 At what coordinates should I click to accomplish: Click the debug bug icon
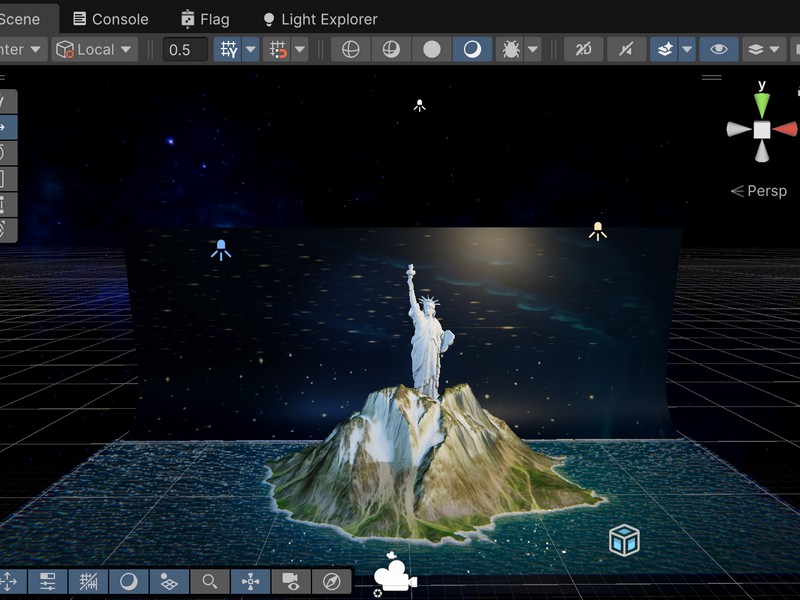click(510, 49)
